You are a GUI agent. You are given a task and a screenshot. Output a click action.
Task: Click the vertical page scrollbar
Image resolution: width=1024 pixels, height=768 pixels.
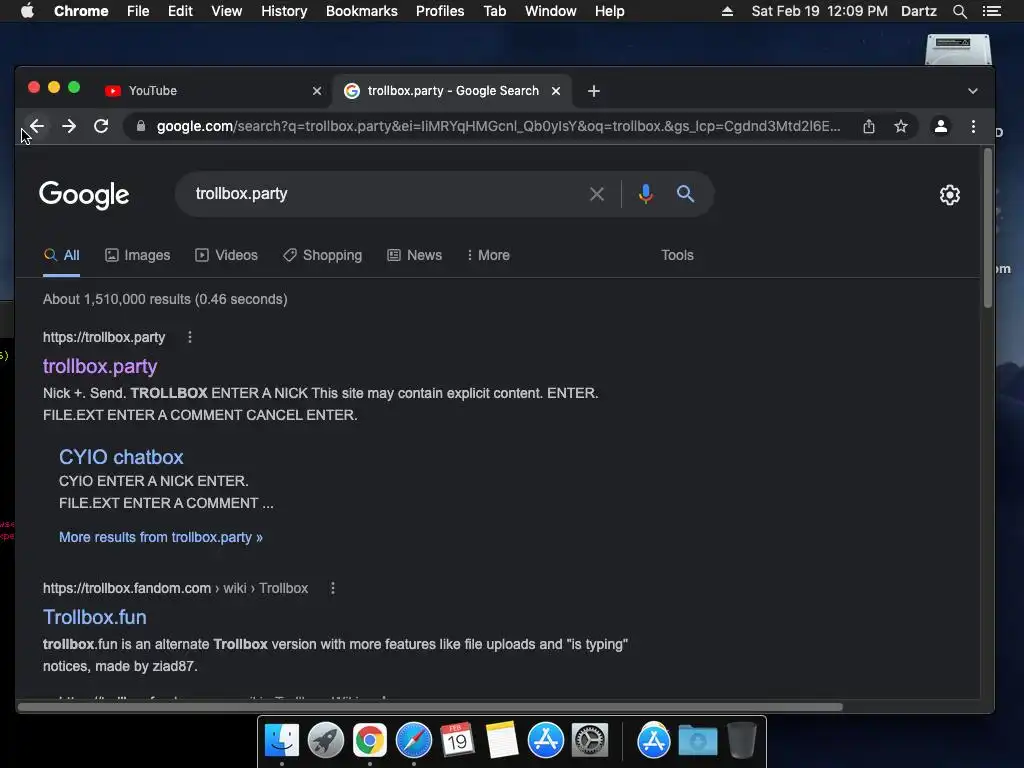click(987, 228)
